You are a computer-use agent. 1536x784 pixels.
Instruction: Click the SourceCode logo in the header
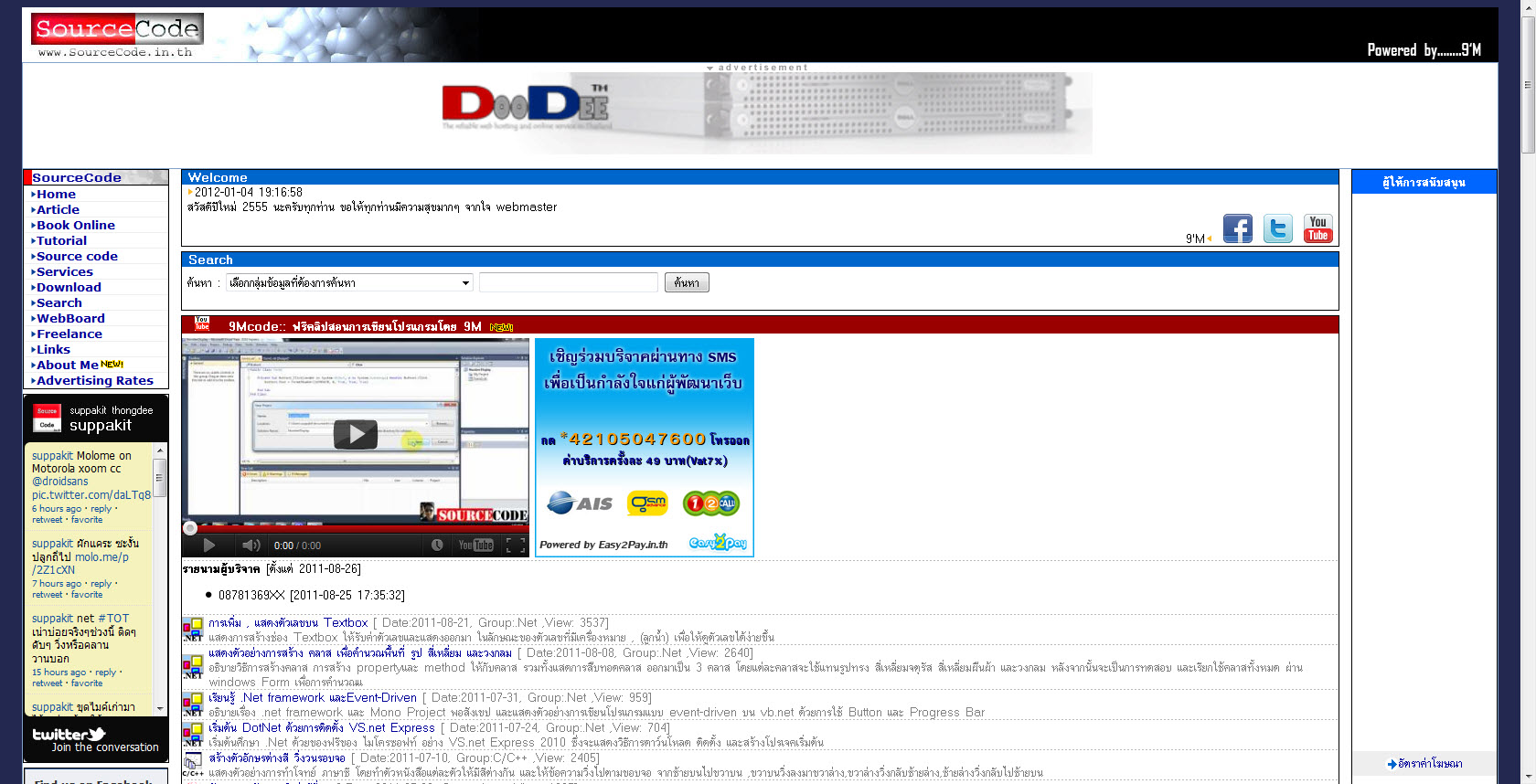[117, 29]
